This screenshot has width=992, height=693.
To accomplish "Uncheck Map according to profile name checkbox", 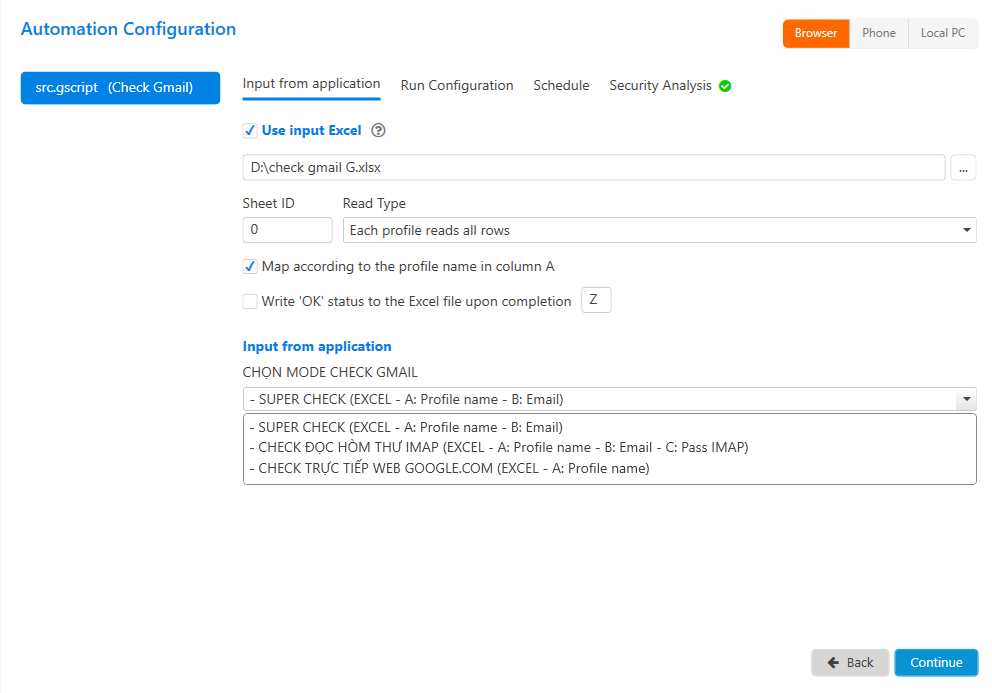I will point(250,267).
